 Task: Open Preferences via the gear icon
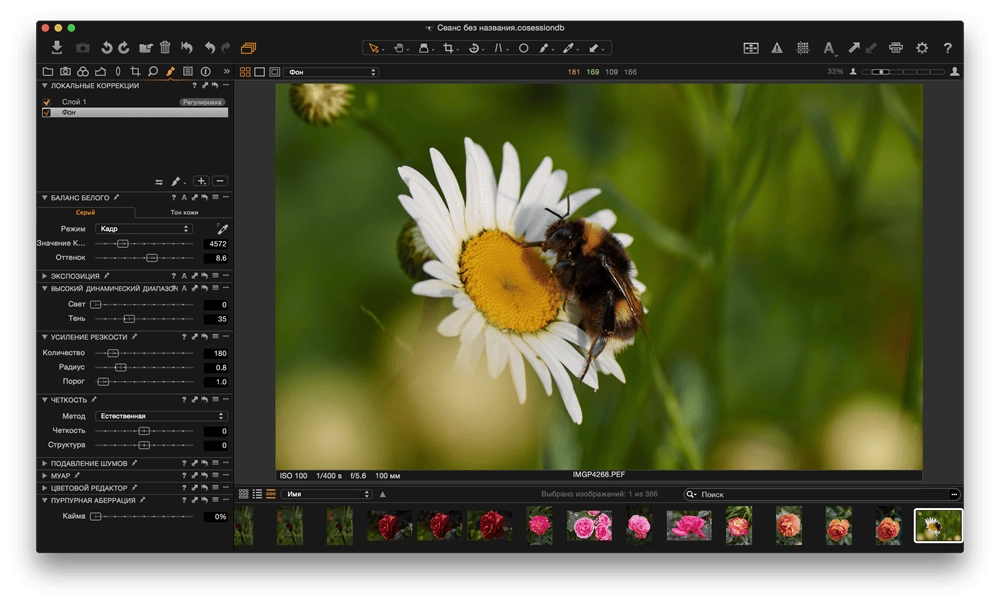922,48
